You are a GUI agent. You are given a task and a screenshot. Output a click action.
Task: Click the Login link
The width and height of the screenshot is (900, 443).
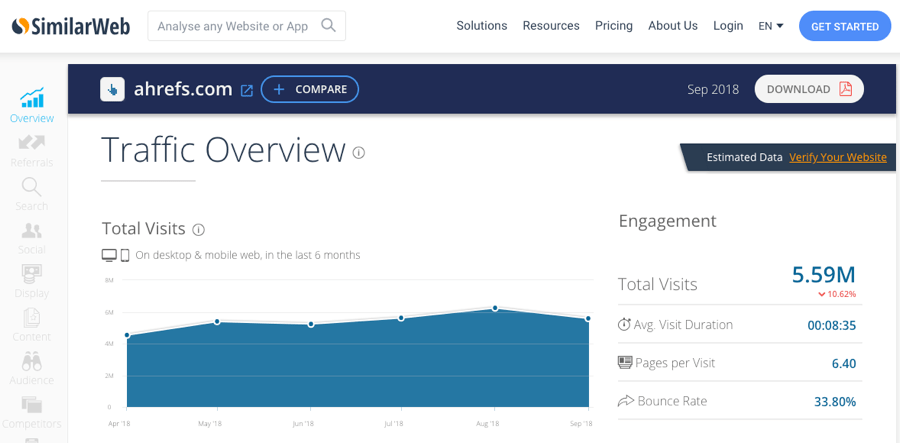point(728,26)
